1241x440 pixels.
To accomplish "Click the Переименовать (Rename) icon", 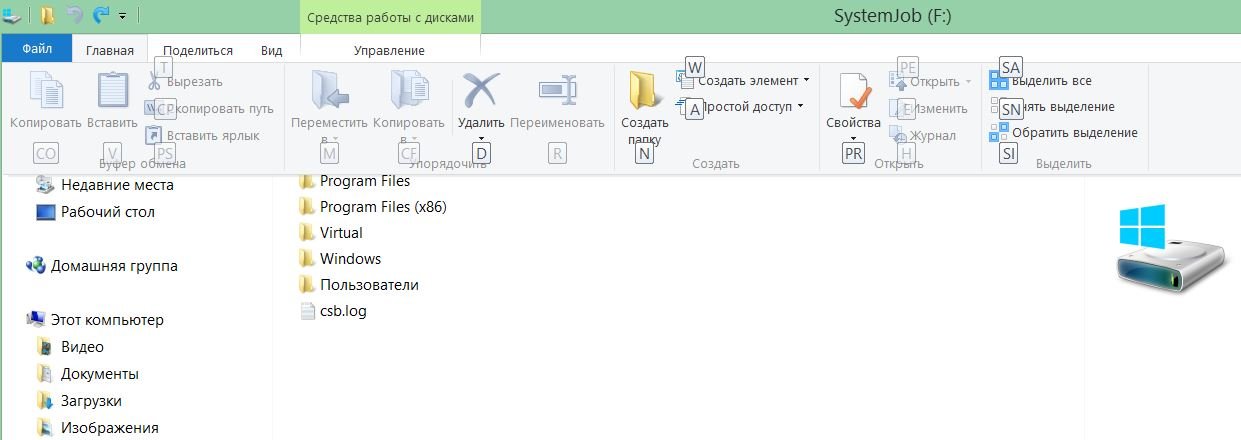I will (557, 92).
